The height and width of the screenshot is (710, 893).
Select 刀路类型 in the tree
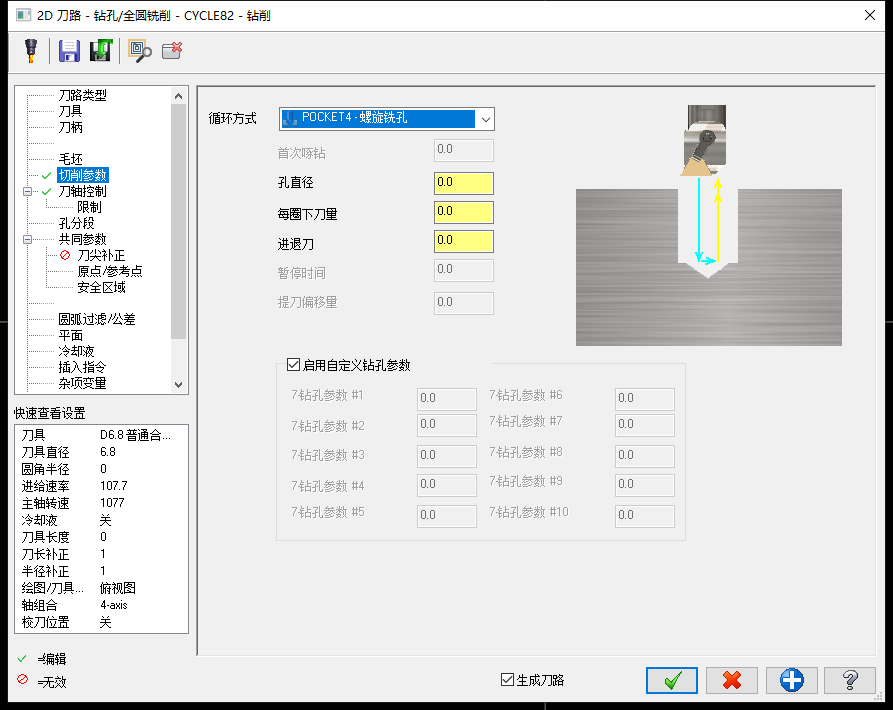pos(82,95)
